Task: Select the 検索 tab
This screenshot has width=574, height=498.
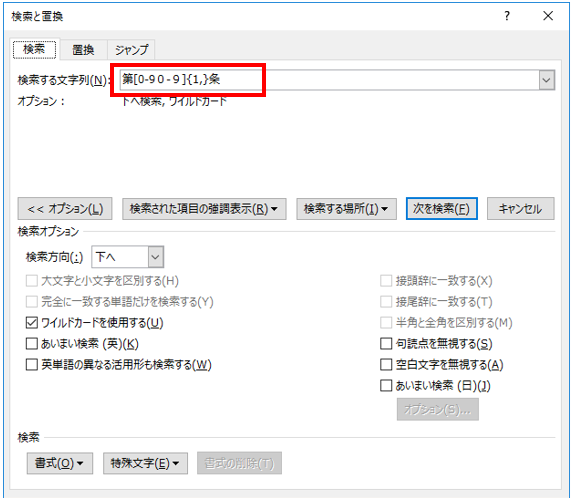Action: pyautogui.click(x=34, y=49)
